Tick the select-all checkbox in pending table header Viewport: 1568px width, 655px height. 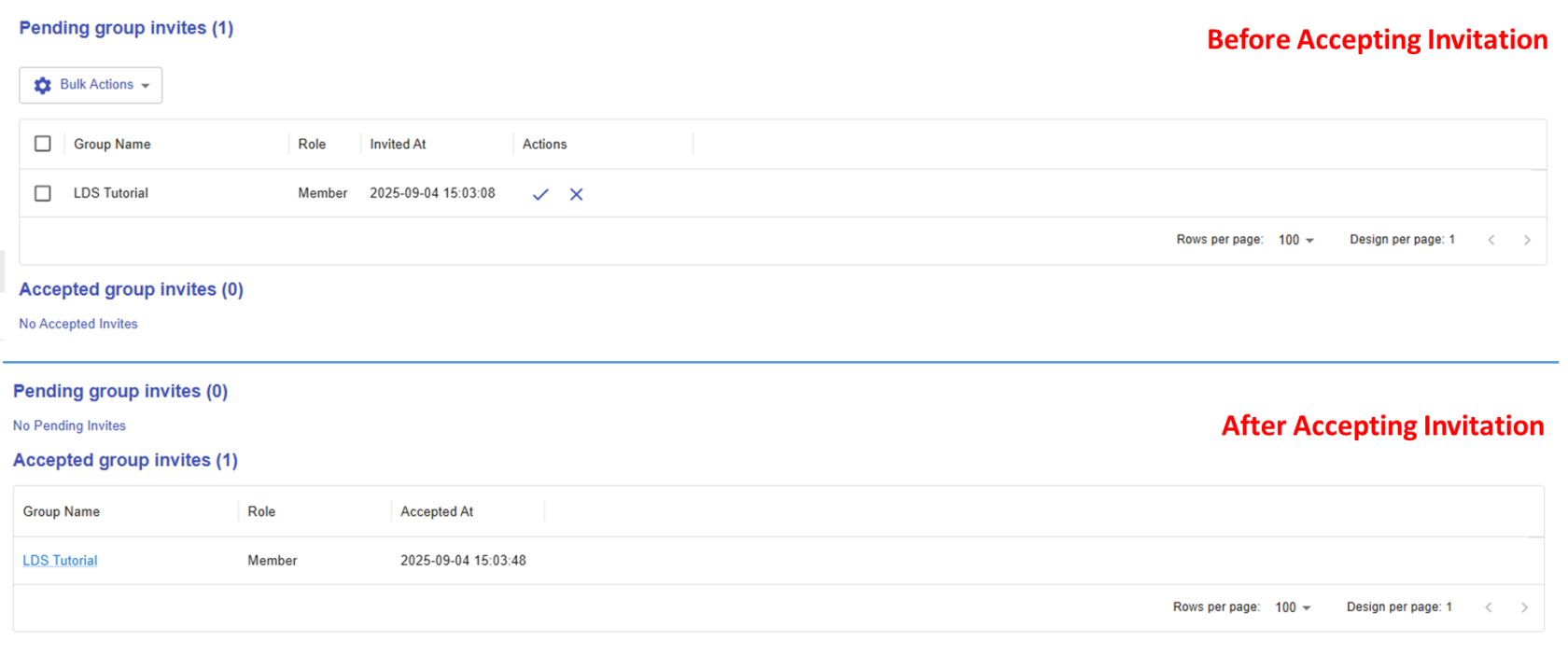[x=43, y=144]
